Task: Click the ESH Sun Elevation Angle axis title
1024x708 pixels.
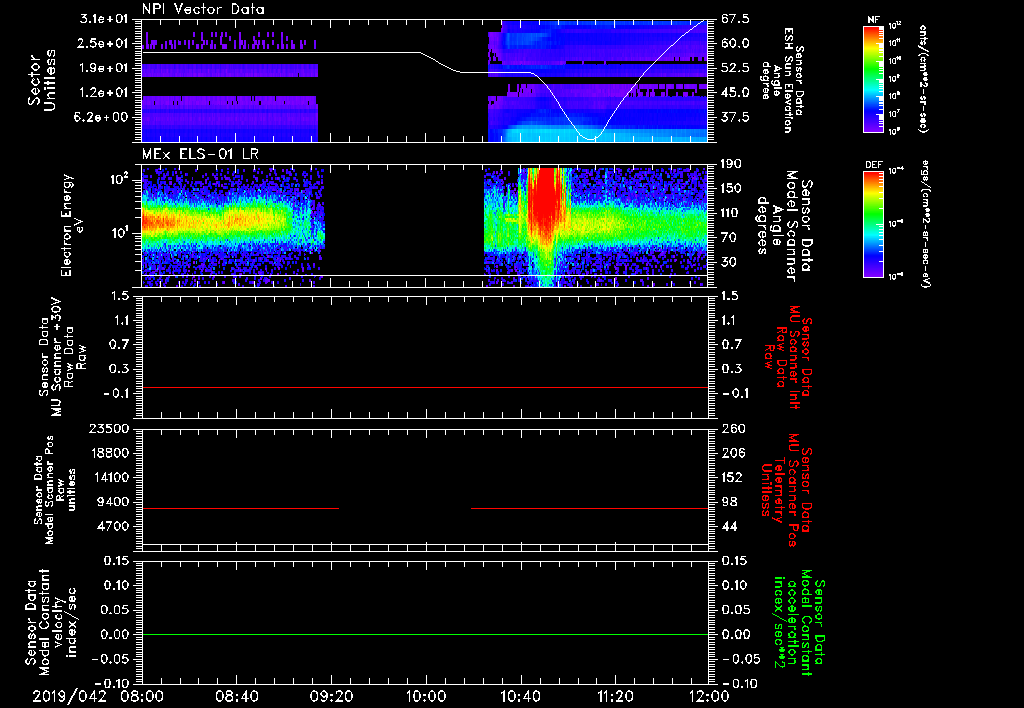Action: (783, 80)
